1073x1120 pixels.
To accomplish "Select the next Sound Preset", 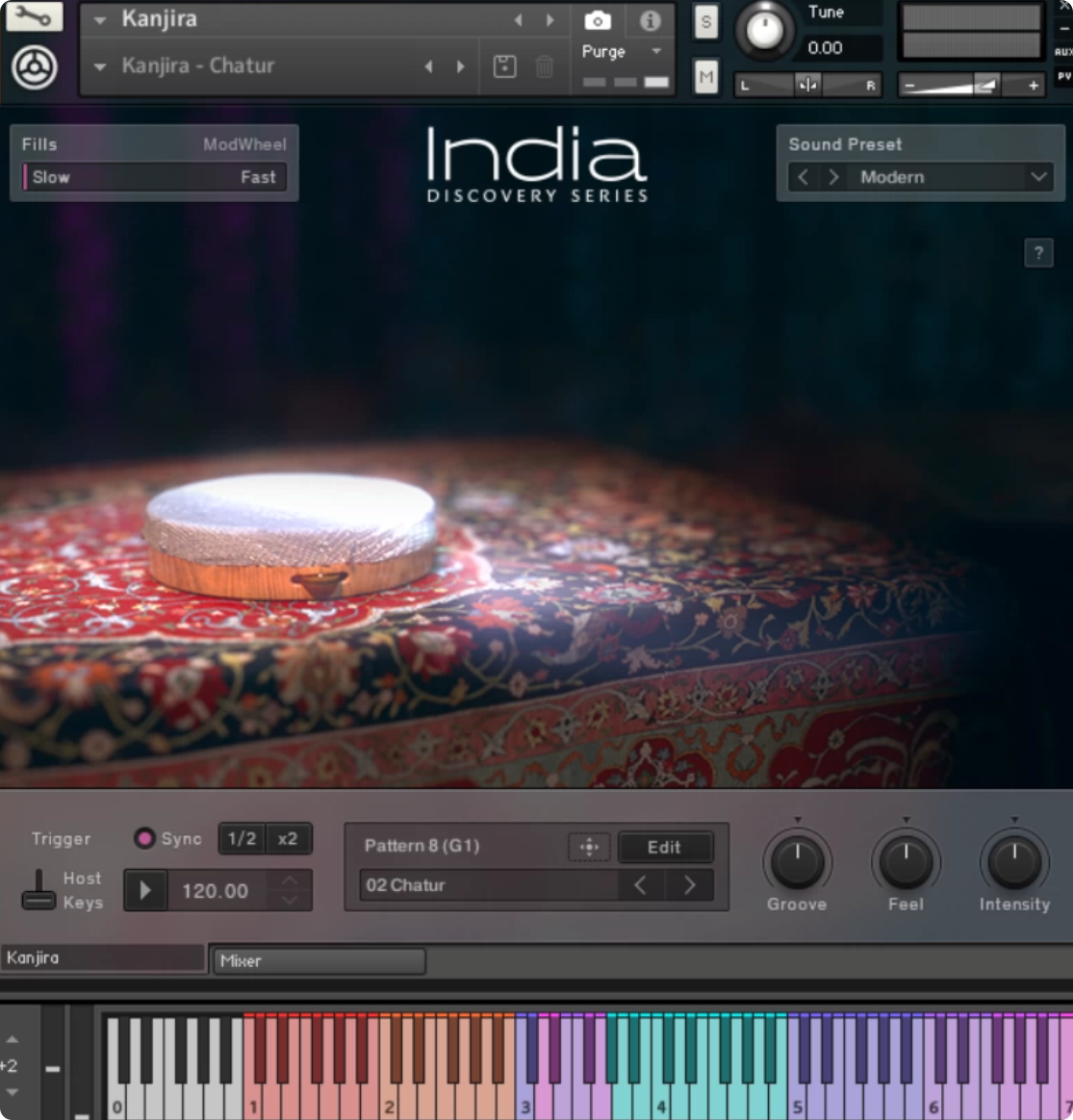I will 833,176.
